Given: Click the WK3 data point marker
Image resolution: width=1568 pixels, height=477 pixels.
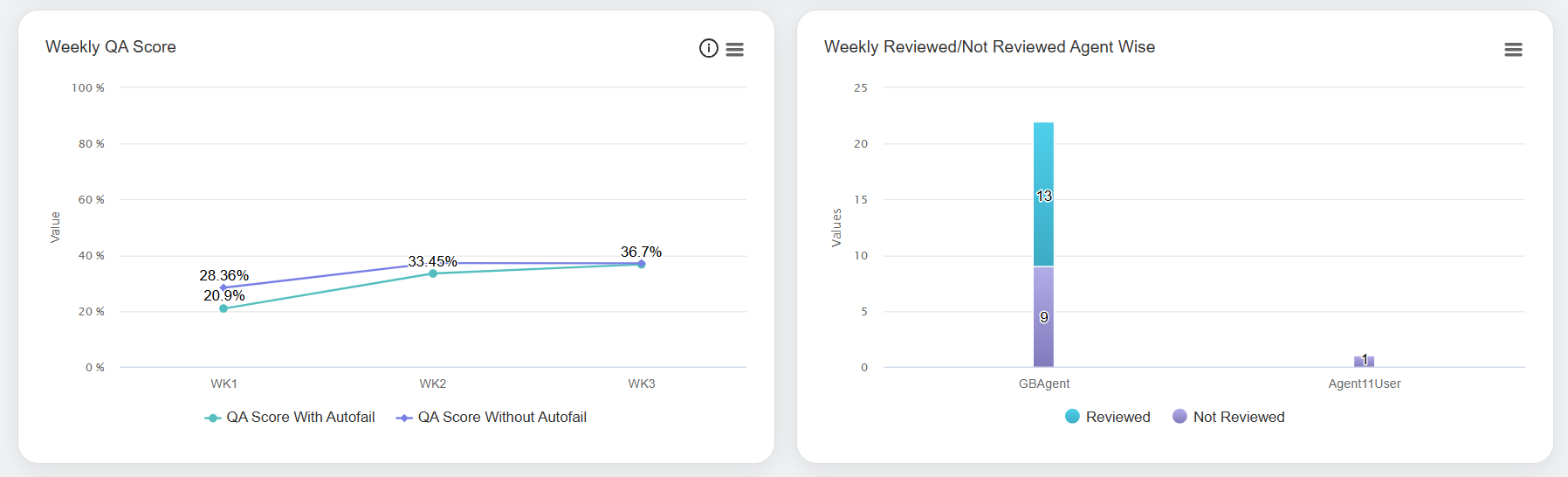Looking at the screenshot, I should tap(642, 264).
